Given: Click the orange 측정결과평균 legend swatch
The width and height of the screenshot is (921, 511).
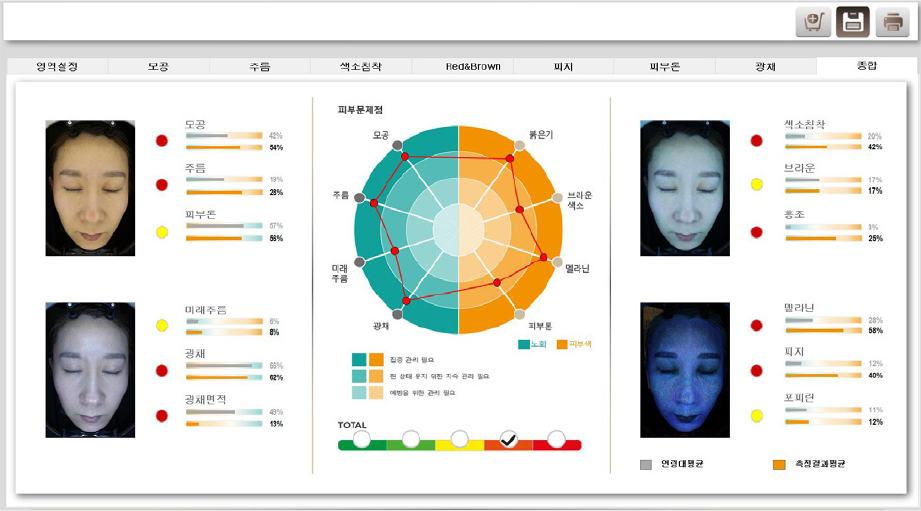Looking at the screenshot, I should coord(779,464).
